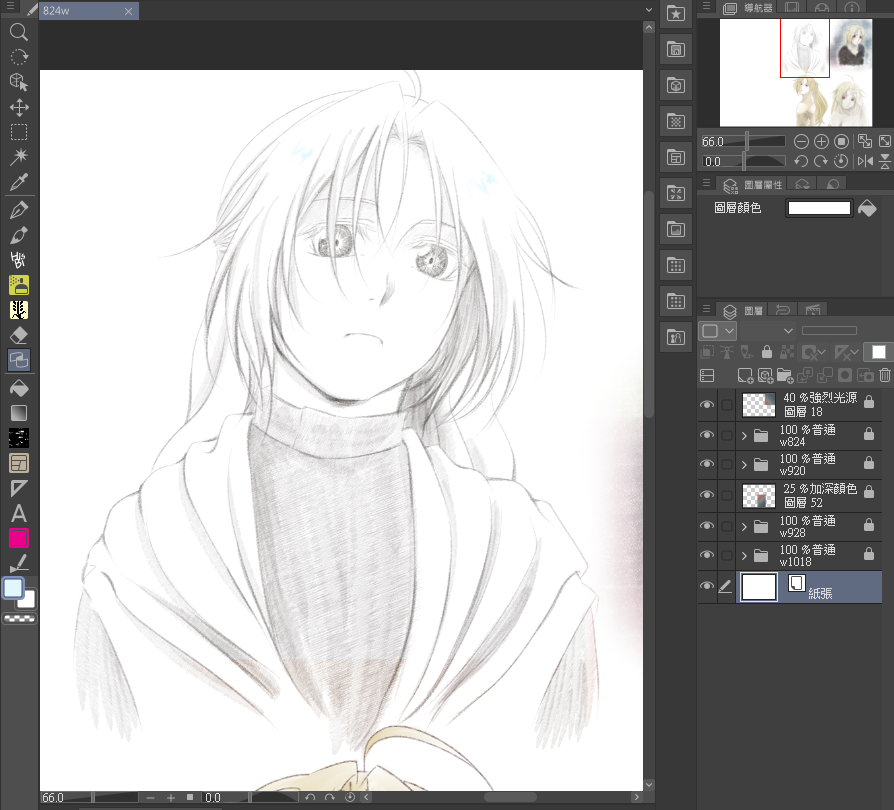
Task: Rotate canvas right in the Navigator
Action: tap(821, 161)
